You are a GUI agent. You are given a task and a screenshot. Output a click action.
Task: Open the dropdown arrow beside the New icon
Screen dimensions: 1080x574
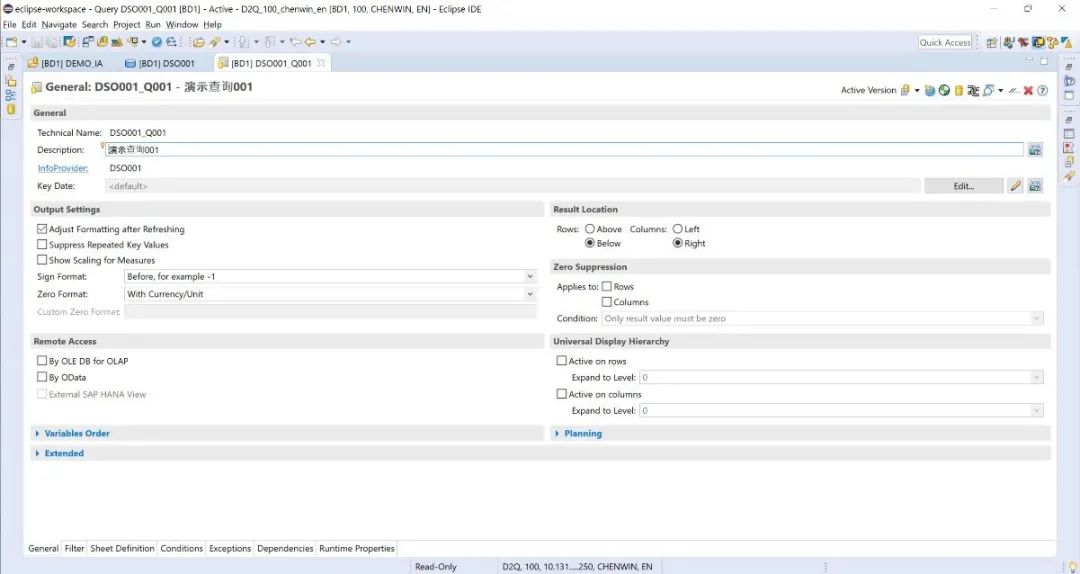pyautogui.click(x=23, y=42)
